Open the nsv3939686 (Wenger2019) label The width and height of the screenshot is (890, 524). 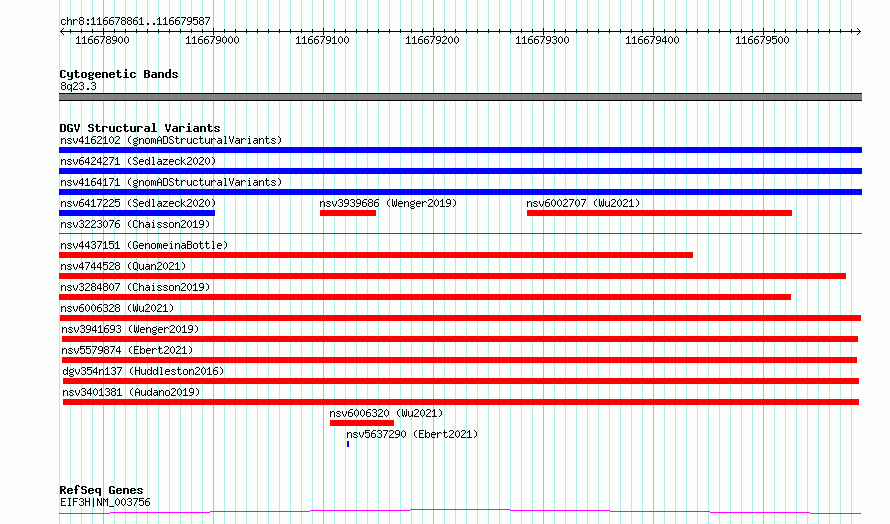click(388, 203)
